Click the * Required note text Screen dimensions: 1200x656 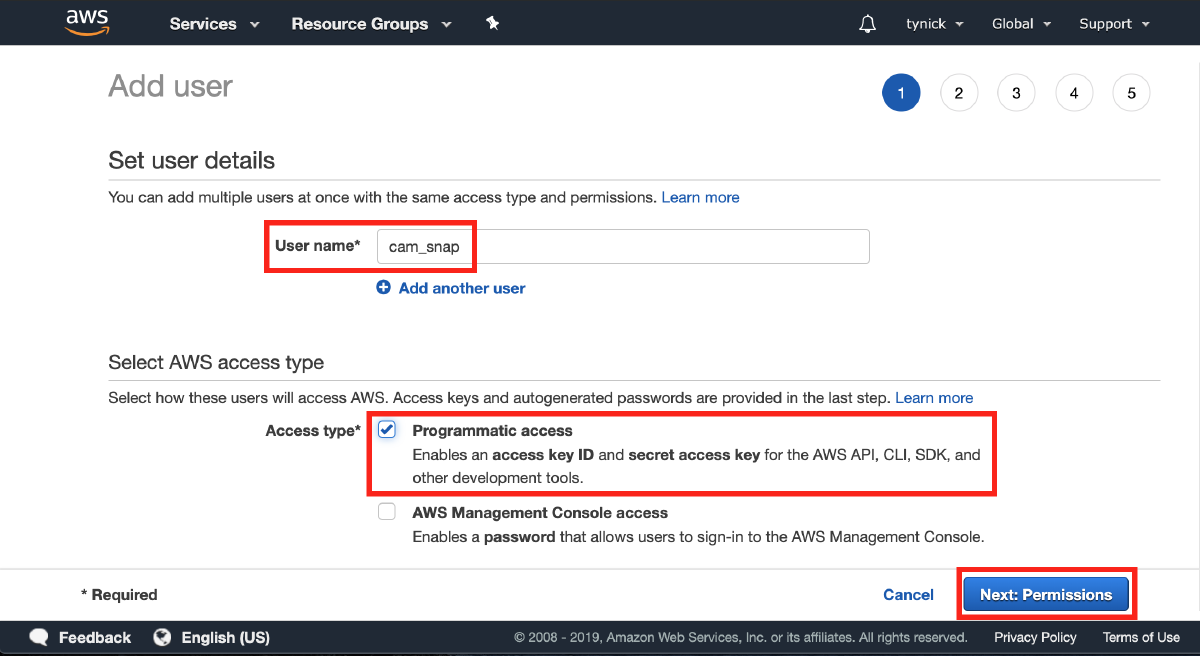(119, 594)
